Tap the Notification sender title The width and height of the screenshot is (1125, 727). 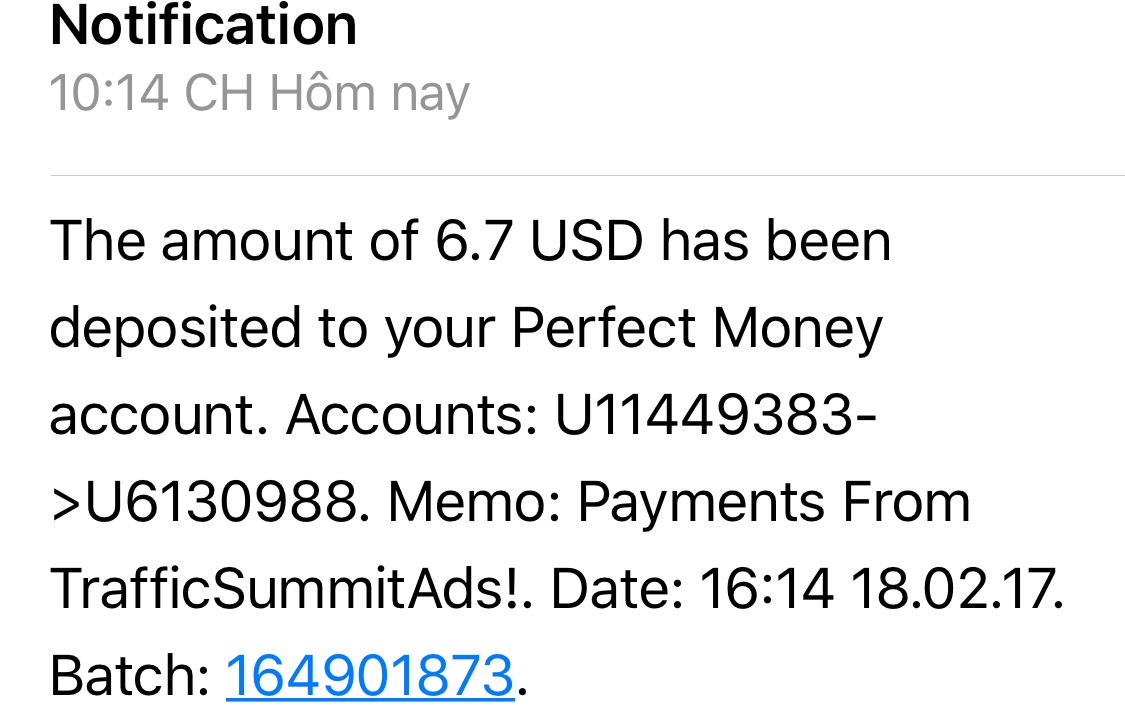tap(203, 24)
